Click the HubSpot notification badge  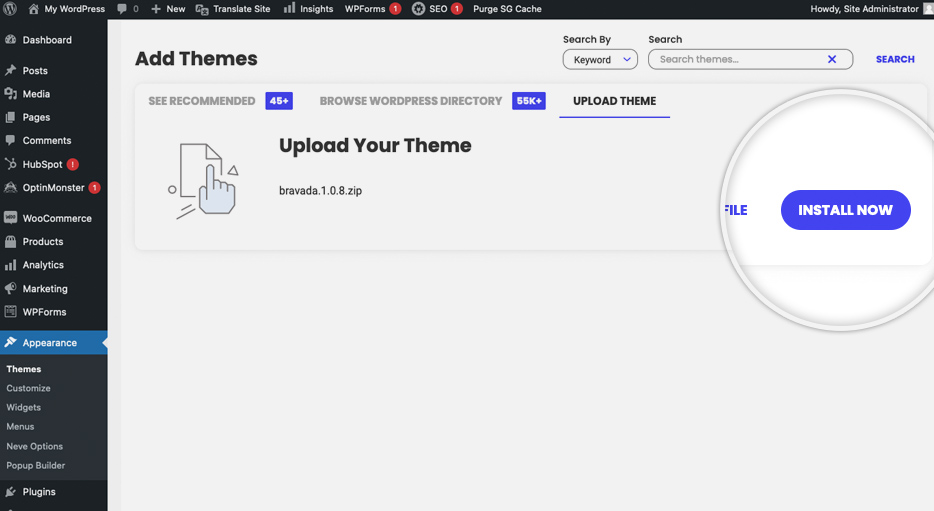click(x=73, y=164)
